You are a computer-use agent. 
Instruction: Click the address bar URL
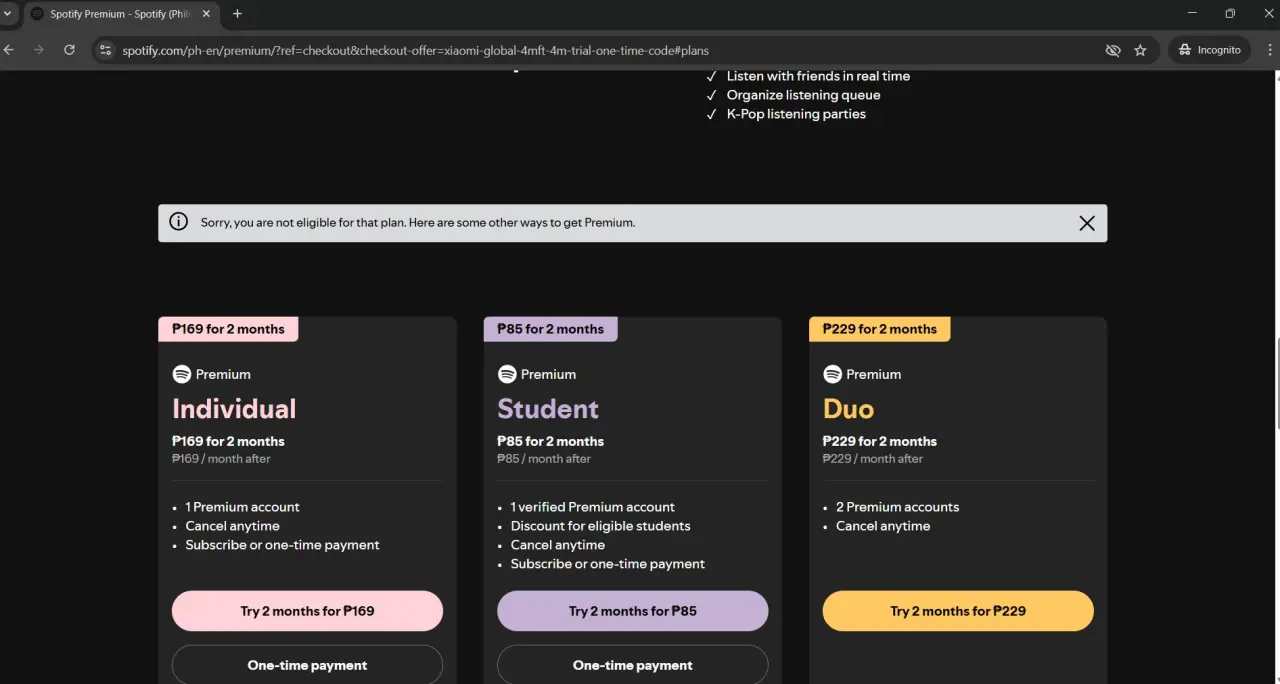[415, 50]
